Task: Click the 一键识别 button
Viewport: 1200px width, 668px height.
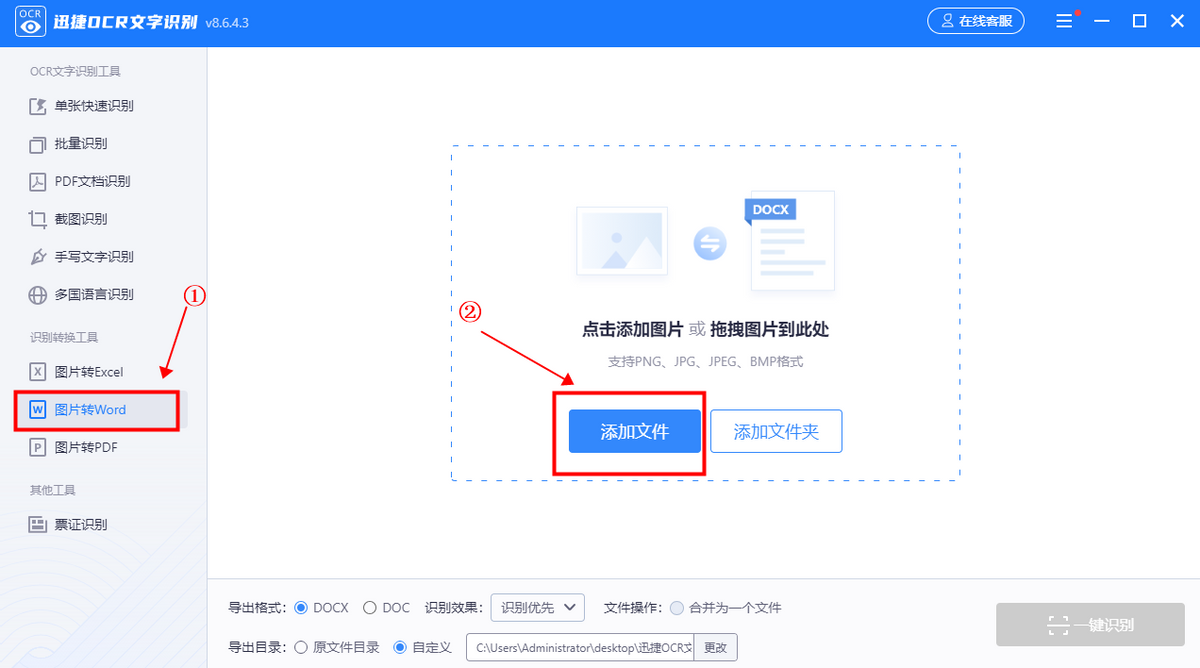Action: (x=1090, y=625)
